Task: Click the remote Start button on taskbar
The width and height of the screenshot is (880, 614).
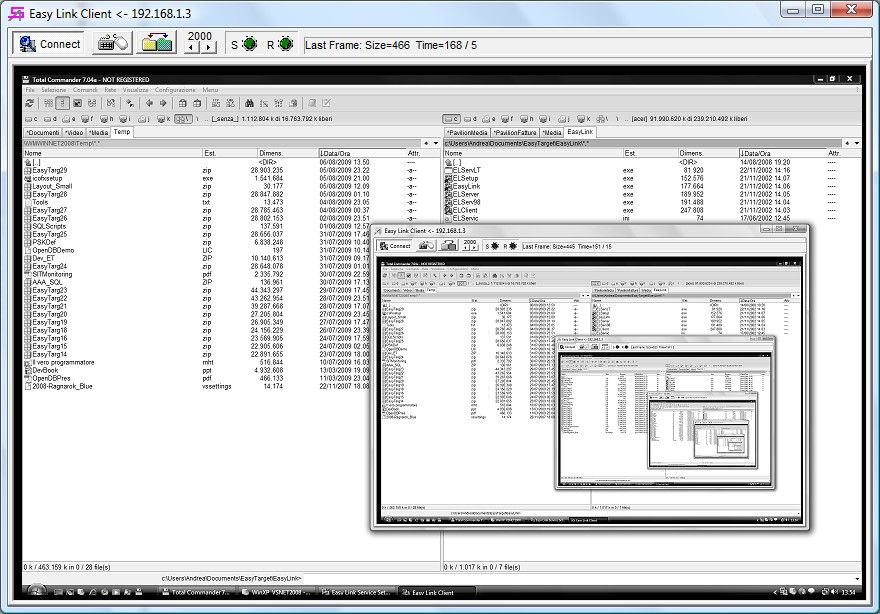Action: pos(36,591)
